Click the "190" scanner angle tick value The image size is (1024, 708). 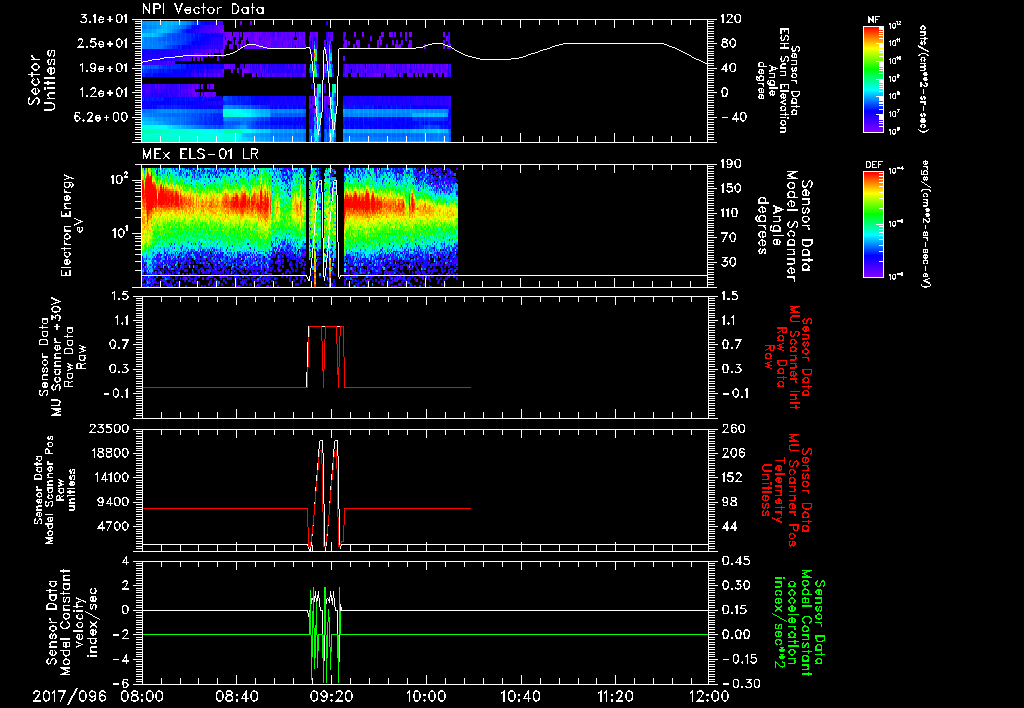pos(731,164)
